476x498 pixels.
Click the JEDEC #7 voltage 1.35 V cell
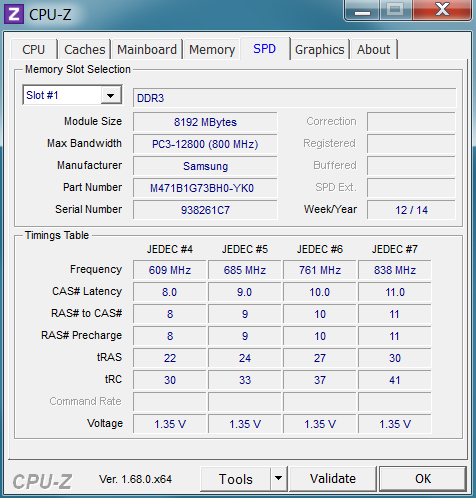click(x=395, y=424)
